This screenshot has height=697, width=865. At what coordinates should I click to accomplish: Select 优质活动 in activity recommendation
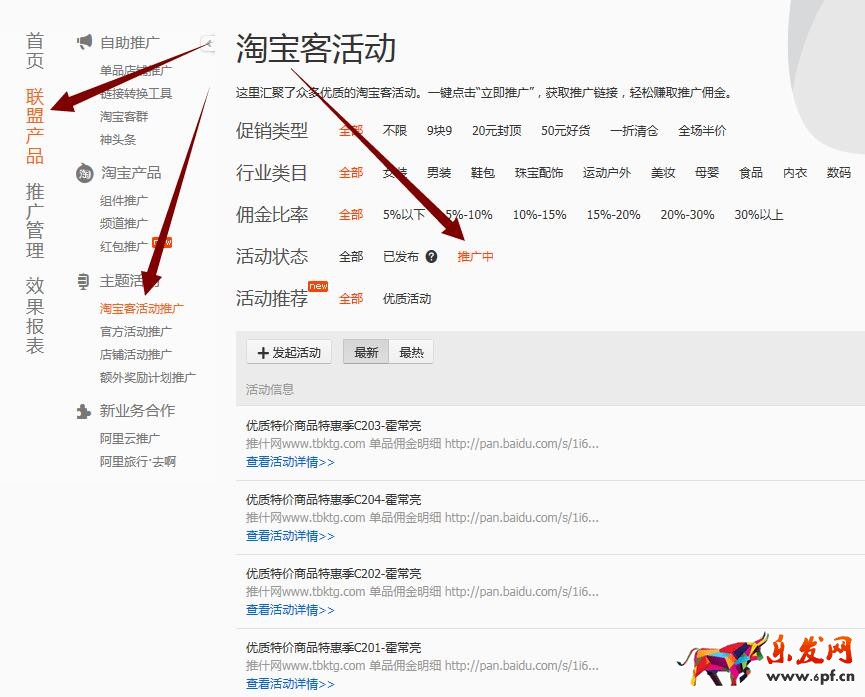tap(407, 299)
